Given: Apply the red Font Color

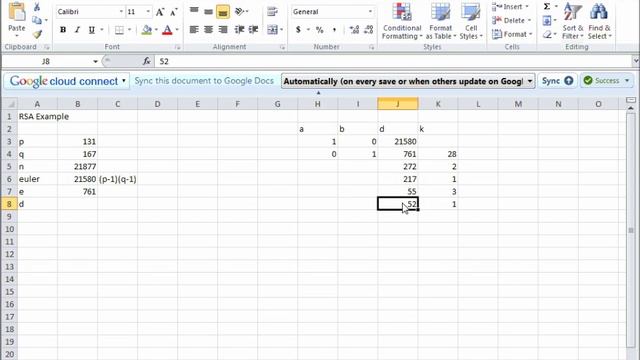Looking at the screenshot, I should coord(167,29).
